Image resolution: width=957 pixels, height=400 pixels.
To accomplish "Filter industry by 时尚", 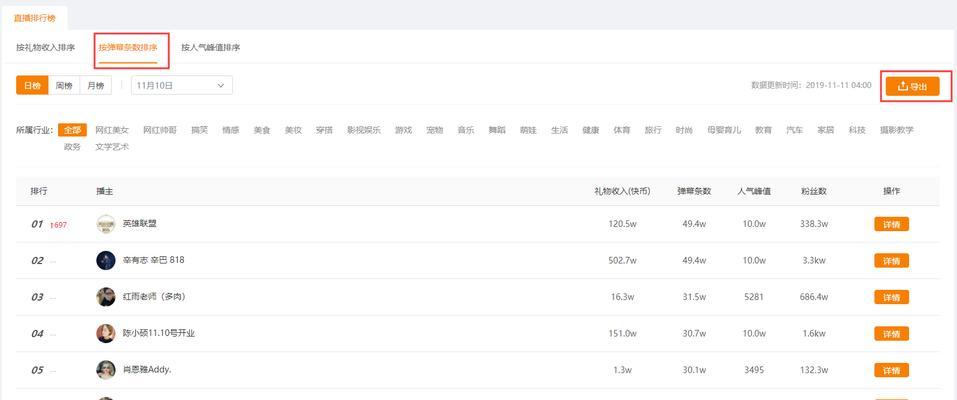I will [684, 130].
